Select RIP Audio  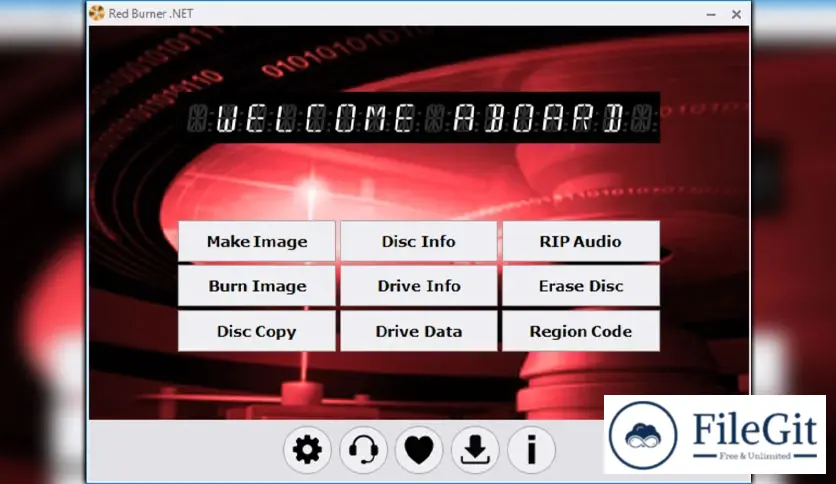coord(581,241)
